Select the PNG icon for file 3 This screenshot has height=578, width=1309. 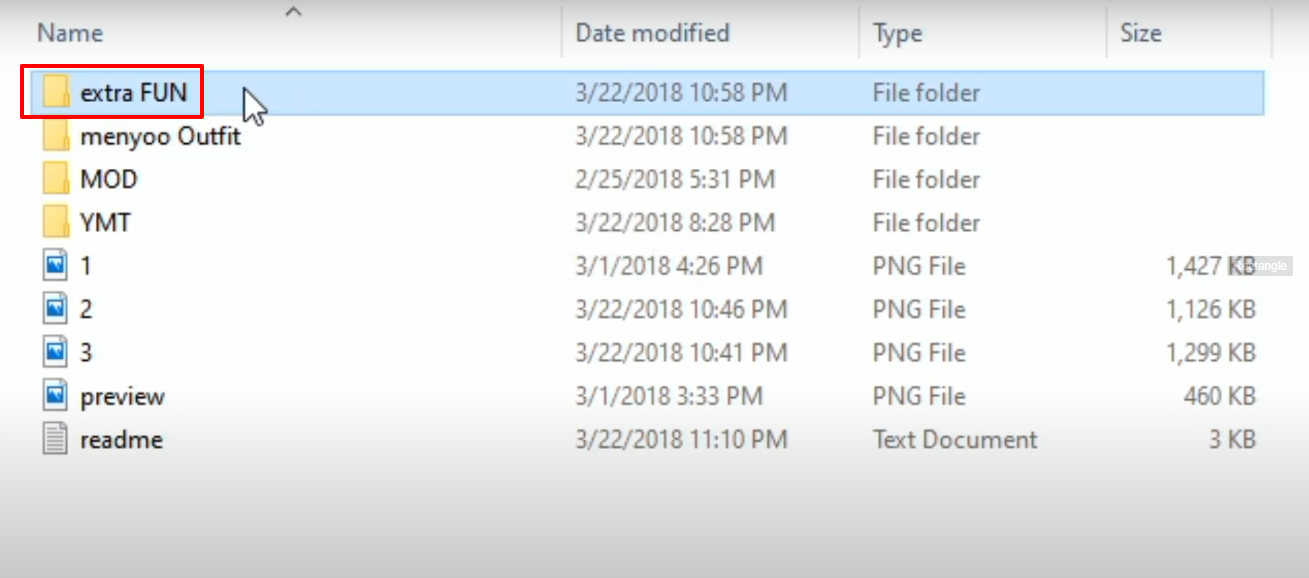pyautogui.click(x=56, y=352)
